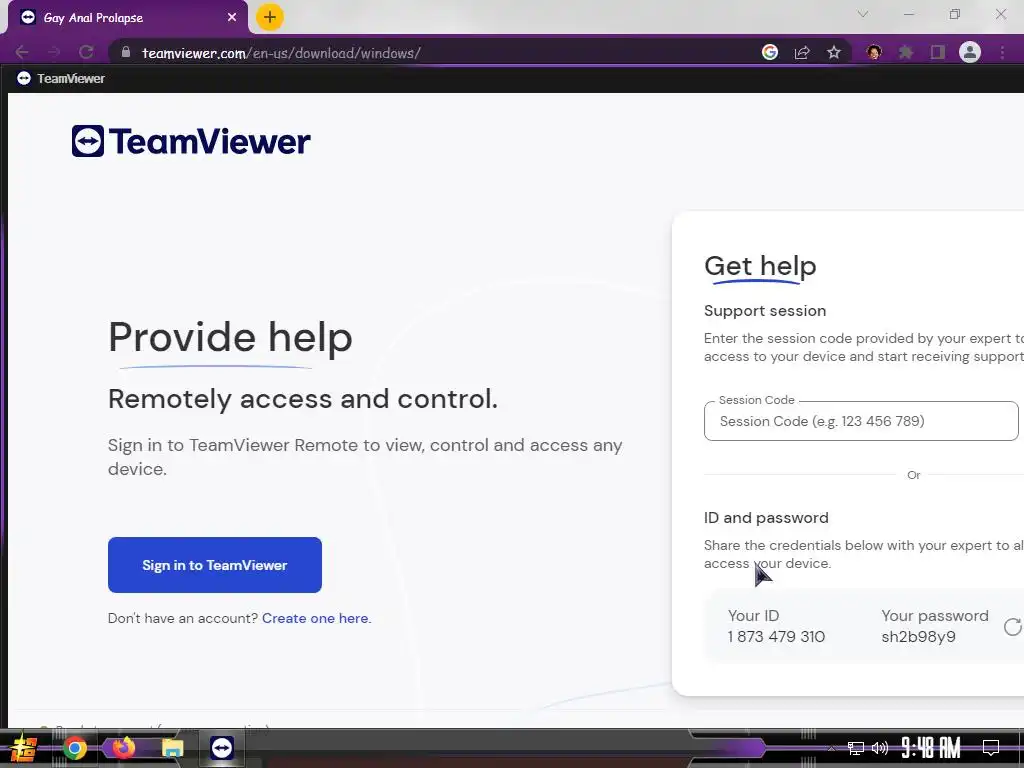This screenshot has height=768, width=1024.
Task: Click the Sign in to TeamViewer button
Action: point(215,565)
